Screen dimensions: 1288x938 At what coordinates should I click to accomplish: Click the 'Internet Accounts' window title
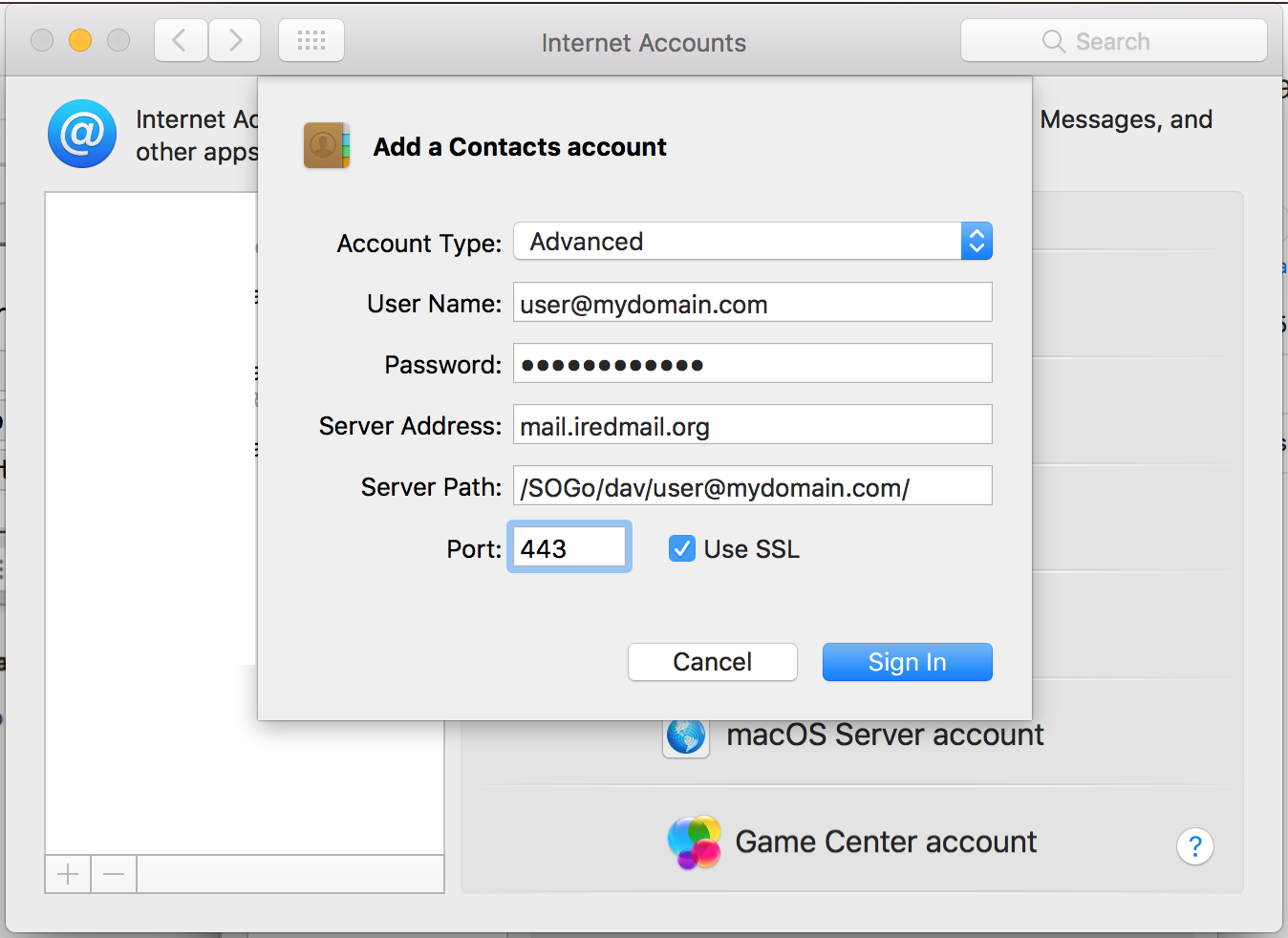pos(644,43)
